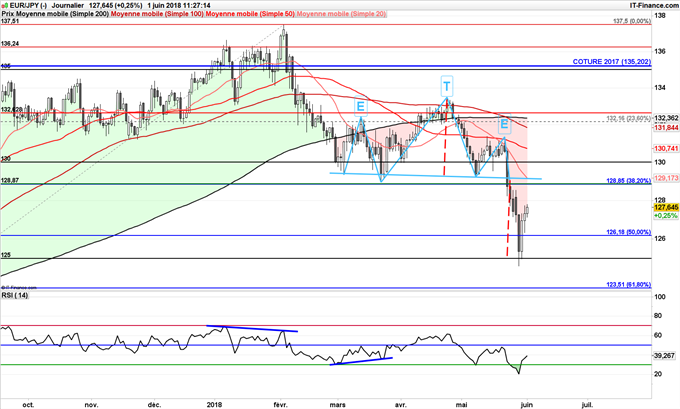This screenshot has height=409, width=680.
Task: Click the 136,24 horizontal level label
Action: 10,44
